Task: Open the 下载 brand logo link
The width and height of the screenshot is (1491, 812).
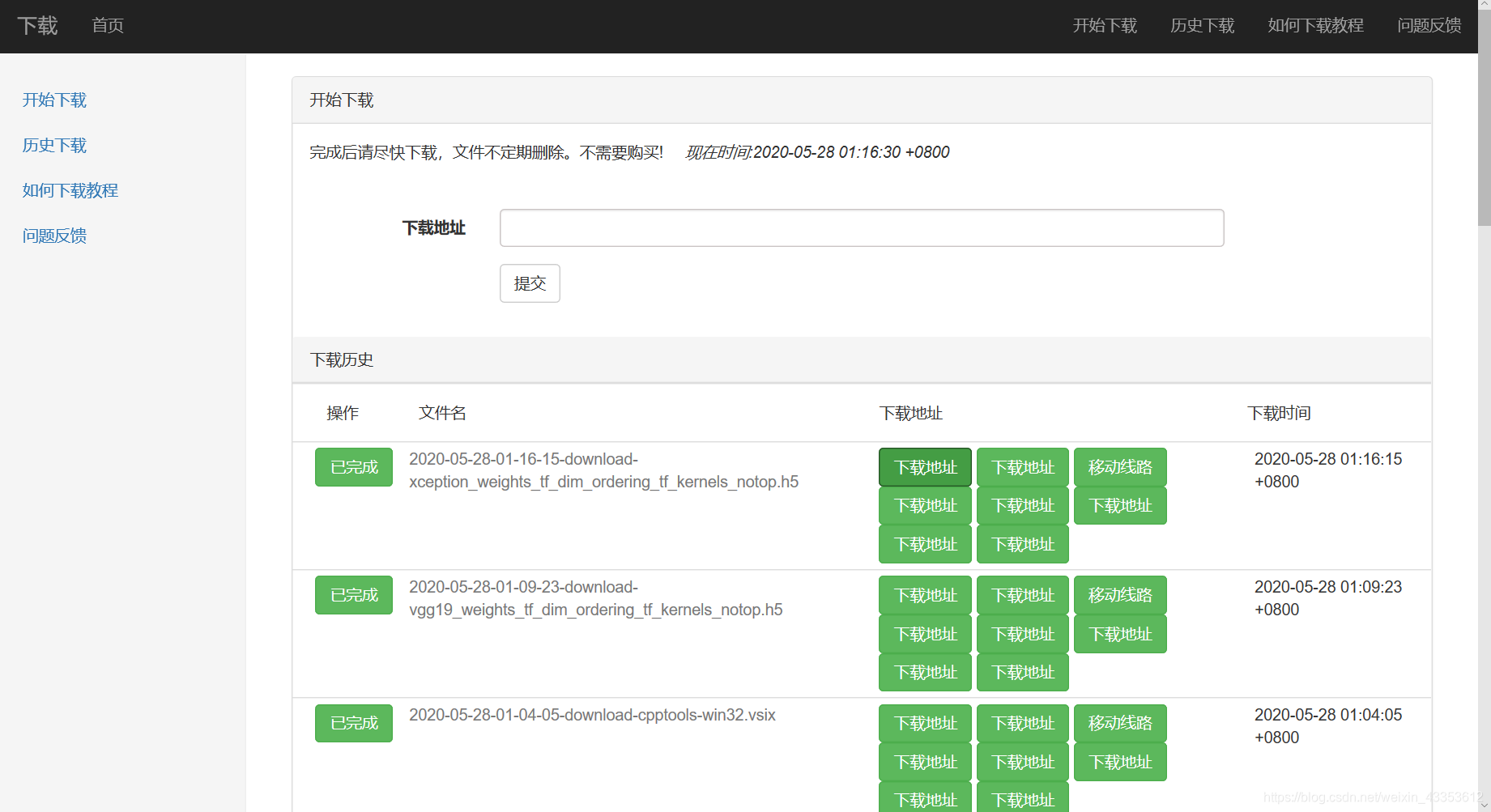Action: coord(37,26)
